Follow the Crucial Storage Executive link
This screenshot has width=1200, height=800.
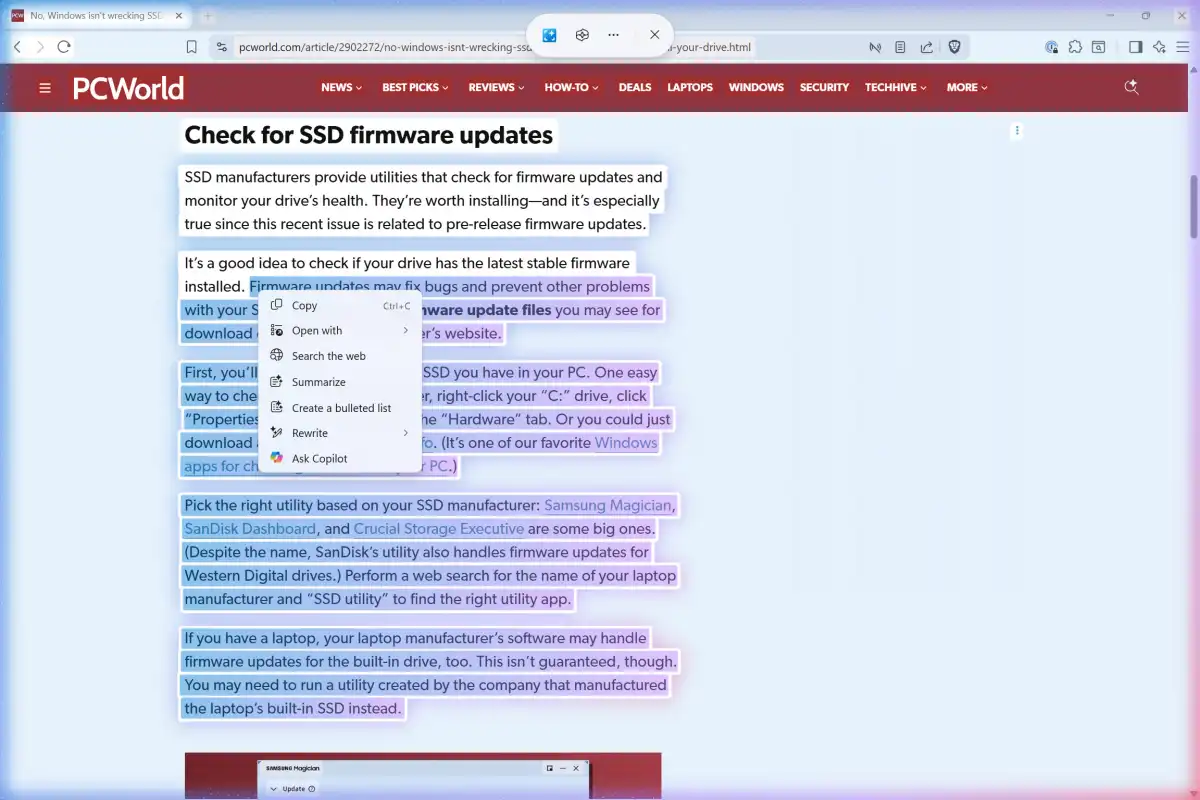(439, 529)
